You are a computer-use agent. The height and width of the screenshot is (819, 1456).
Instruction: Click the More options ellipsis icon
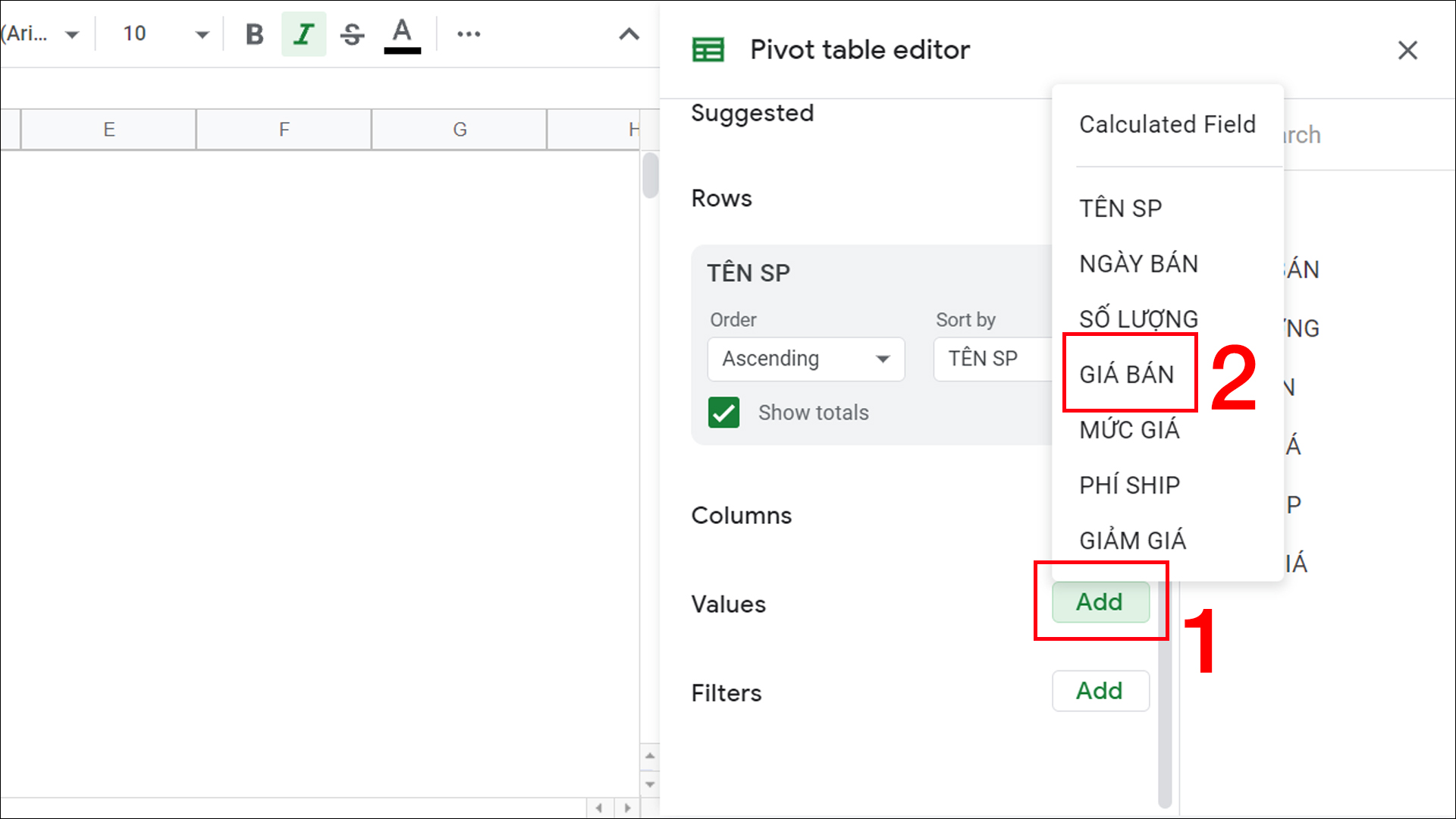467,33
